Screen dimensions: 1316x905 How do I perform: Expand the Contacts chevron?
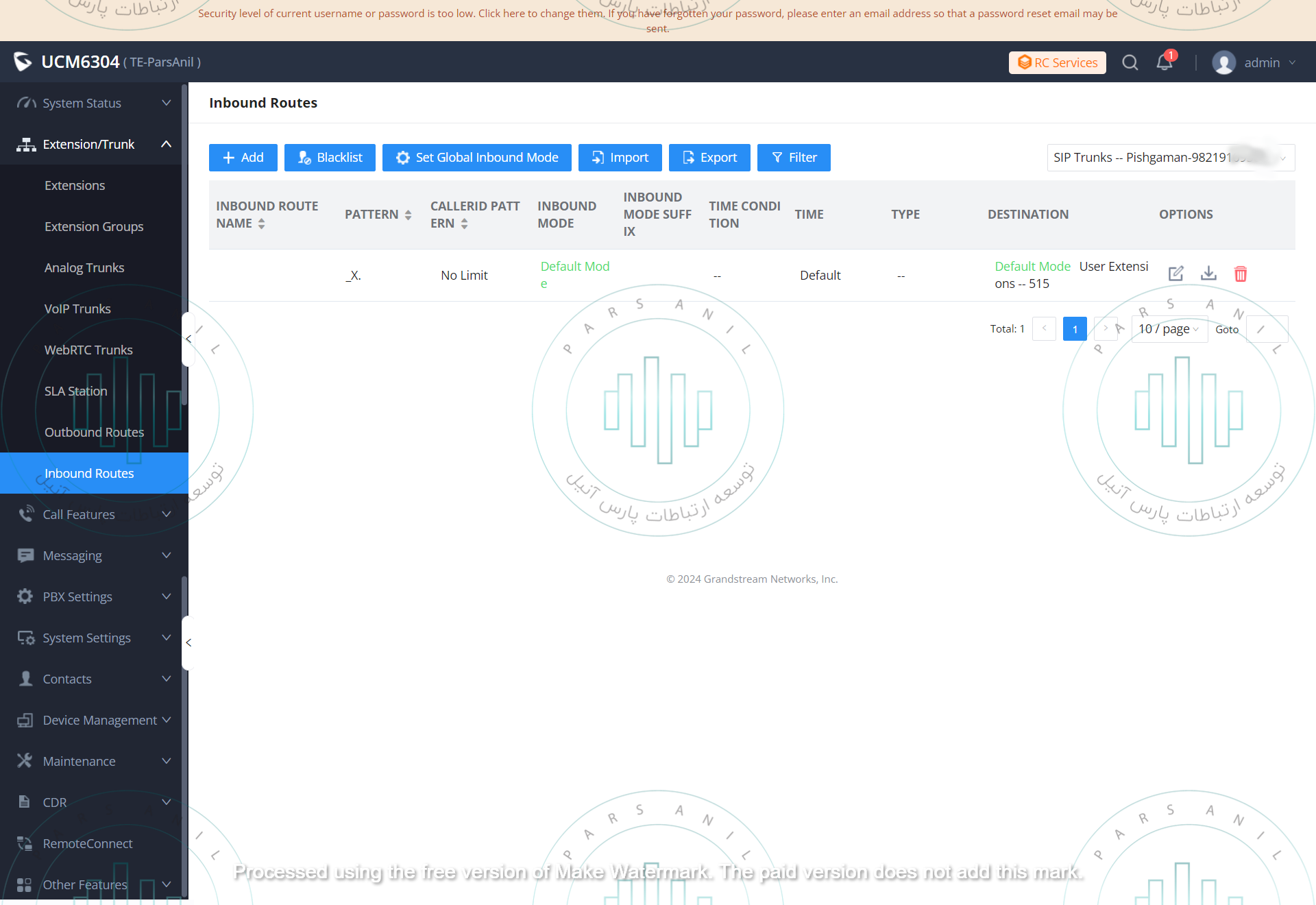click(166, 679)
